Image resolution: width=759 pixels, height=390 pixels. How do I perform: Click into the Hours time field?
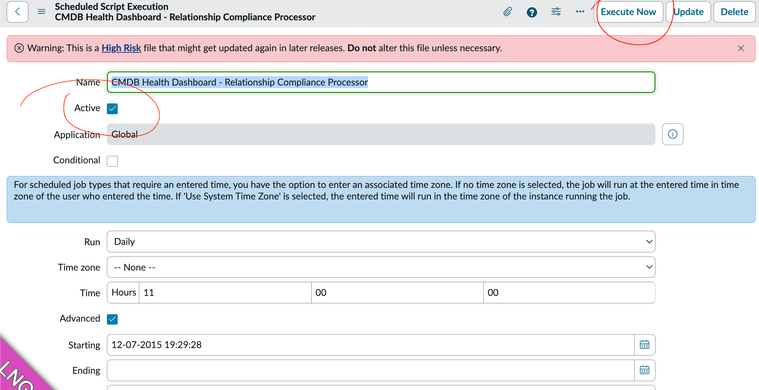pyautogui.click(x=225, y=293)
